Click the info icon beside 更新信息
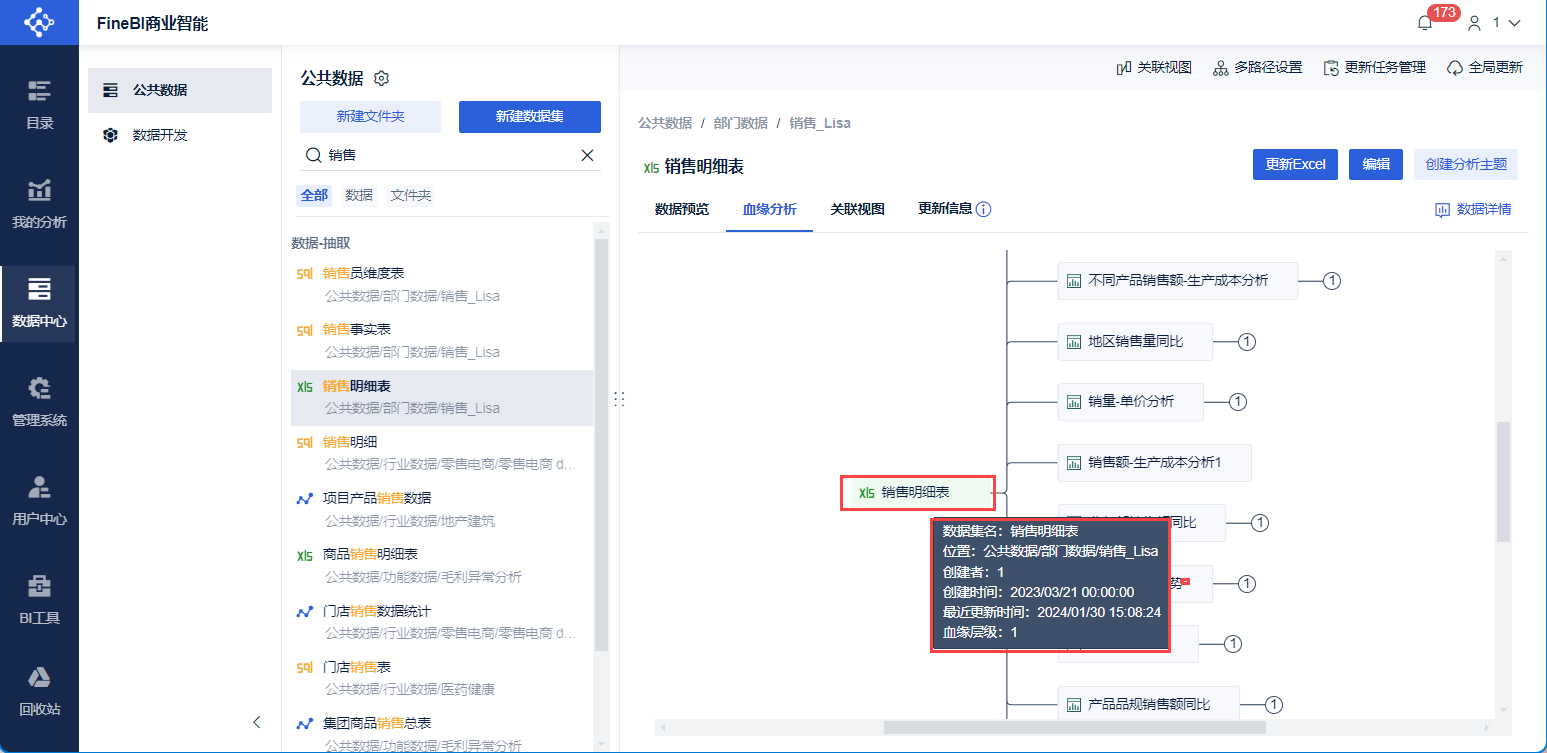Viewport: 1547px width, 753px height. tap(984, 210)
